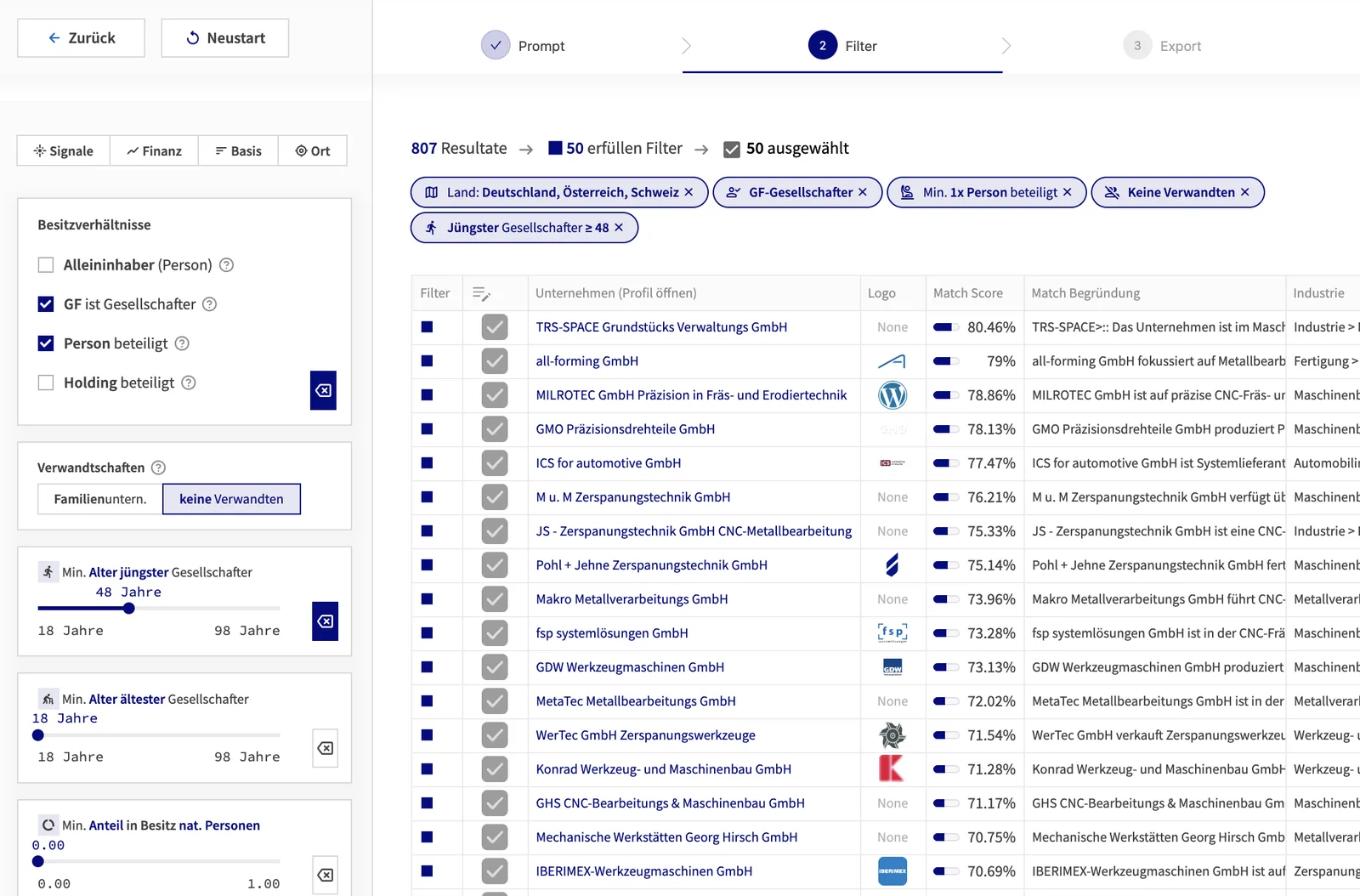Image resolution: width=1360 pixels, height=896 pixels.
Task: Deselect the all-forming GmbH row checkbox
Action: tap(495, 361)
